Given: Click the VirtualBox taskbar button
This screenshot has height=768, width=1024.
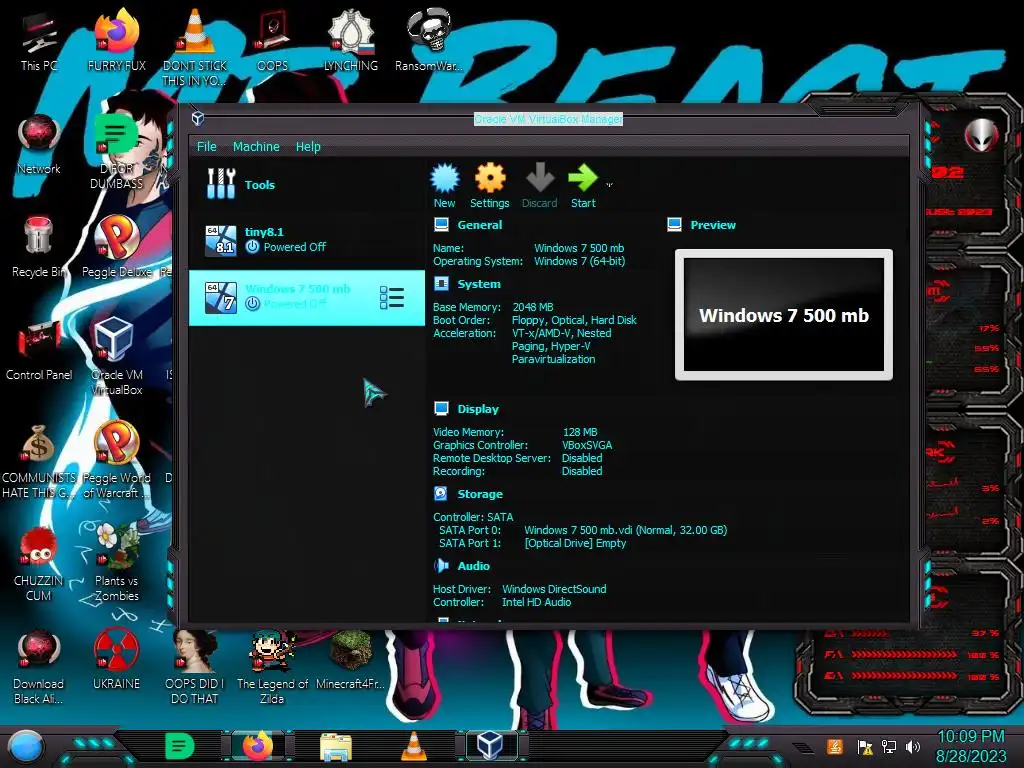Looking at the screenshot, I should pos(490,745).
